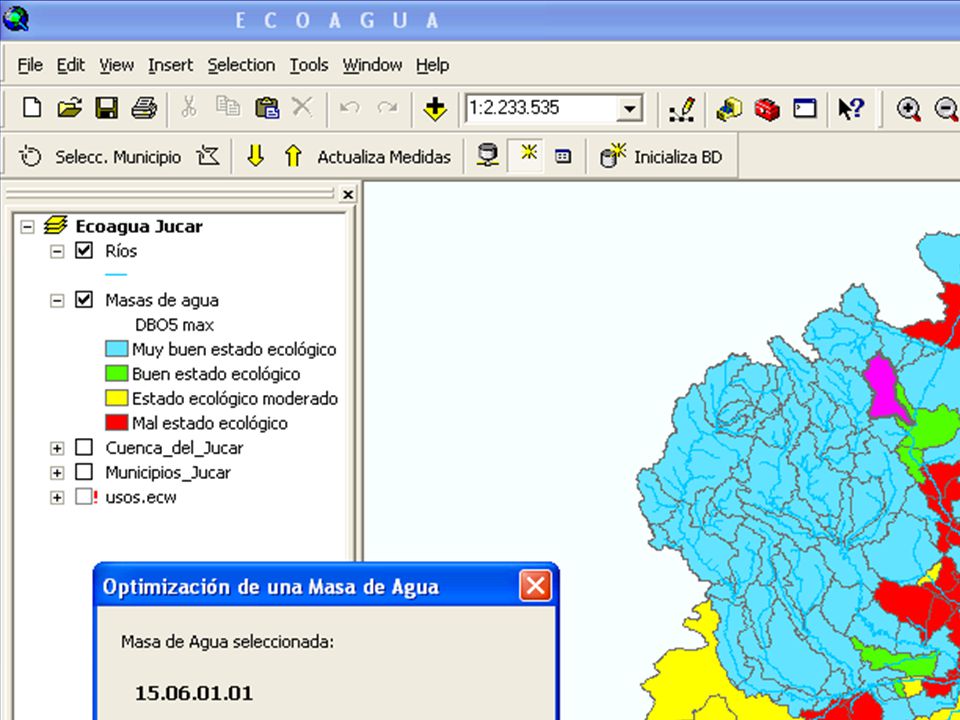
Task: Enable the Cuenca_del_Jucar layer checkbox
Action: point(84,448)
